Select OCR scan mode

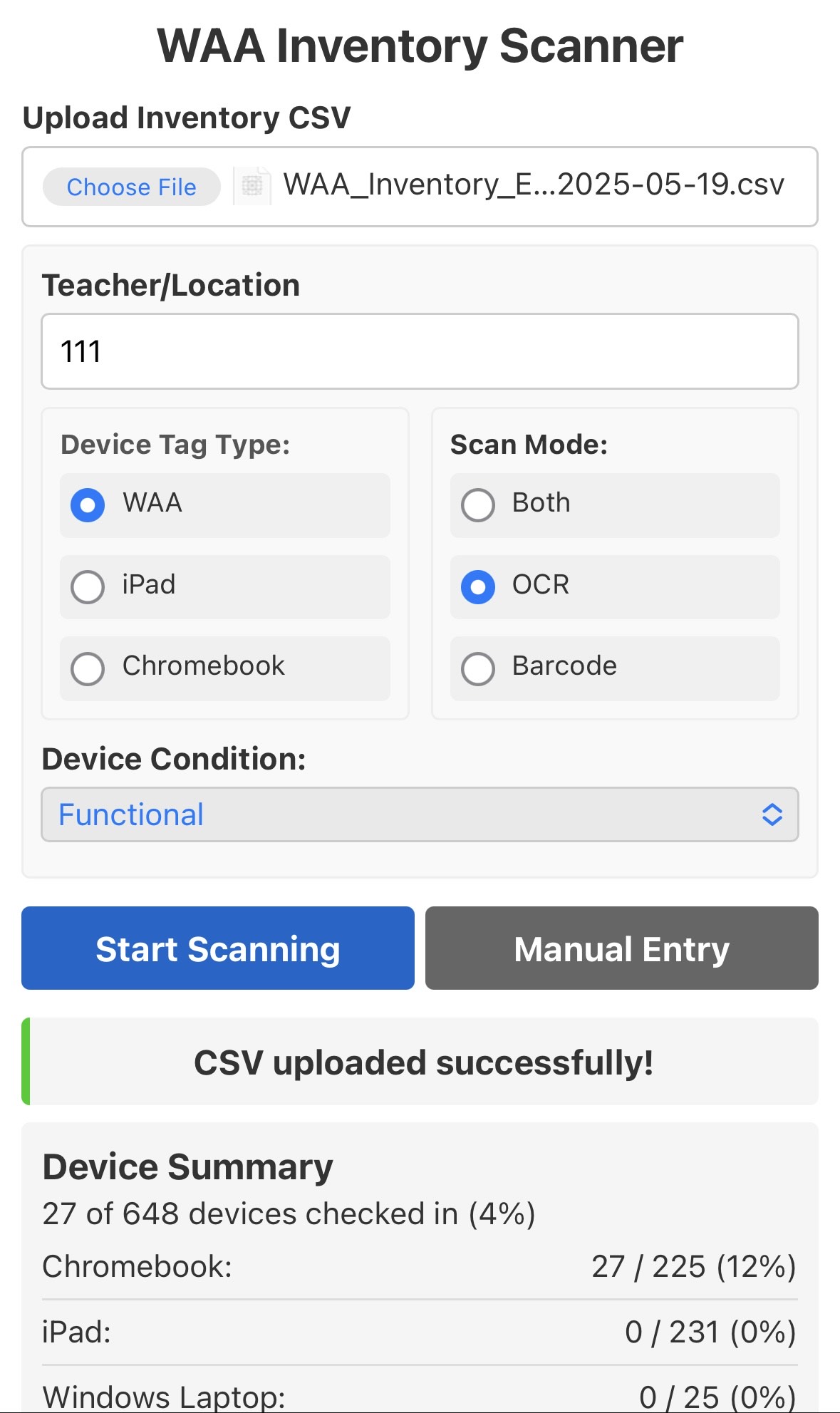615,586
